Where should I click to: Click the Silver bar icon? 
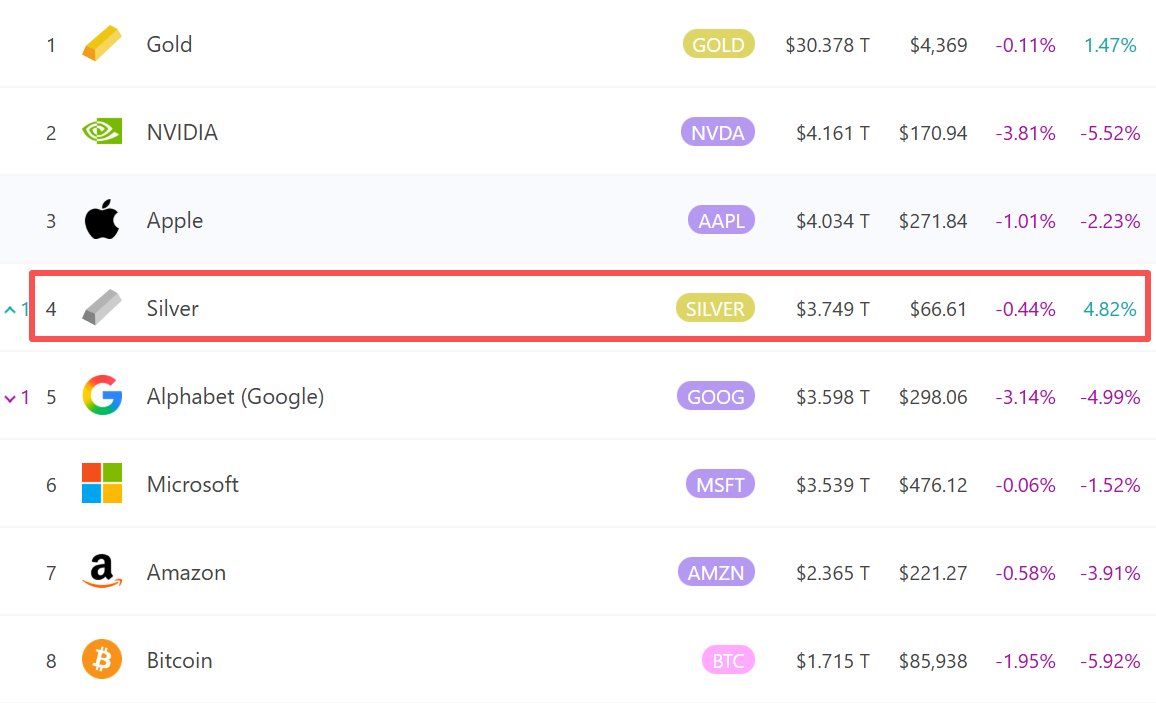pos(101,308)
